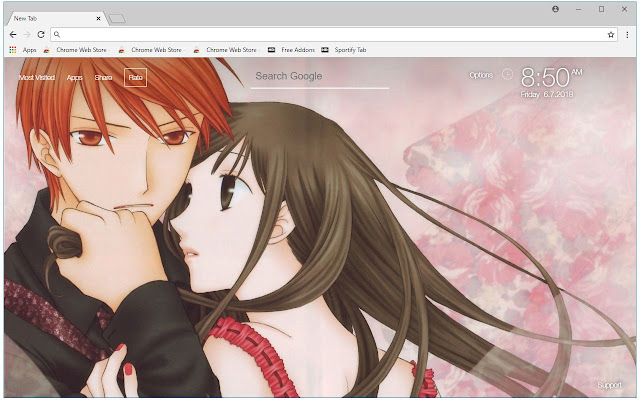This screenshot has height=400, width=640.
Task: Open the Chrome three-dot menu
Action: (627, 35)
